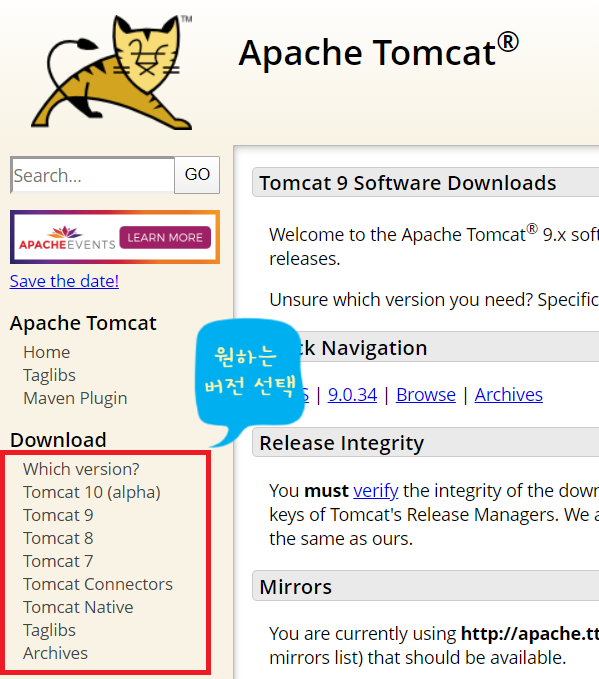Open the Browse link in Quick Navigation
This screenshot has height=679, width=599.
pos(426,394)
